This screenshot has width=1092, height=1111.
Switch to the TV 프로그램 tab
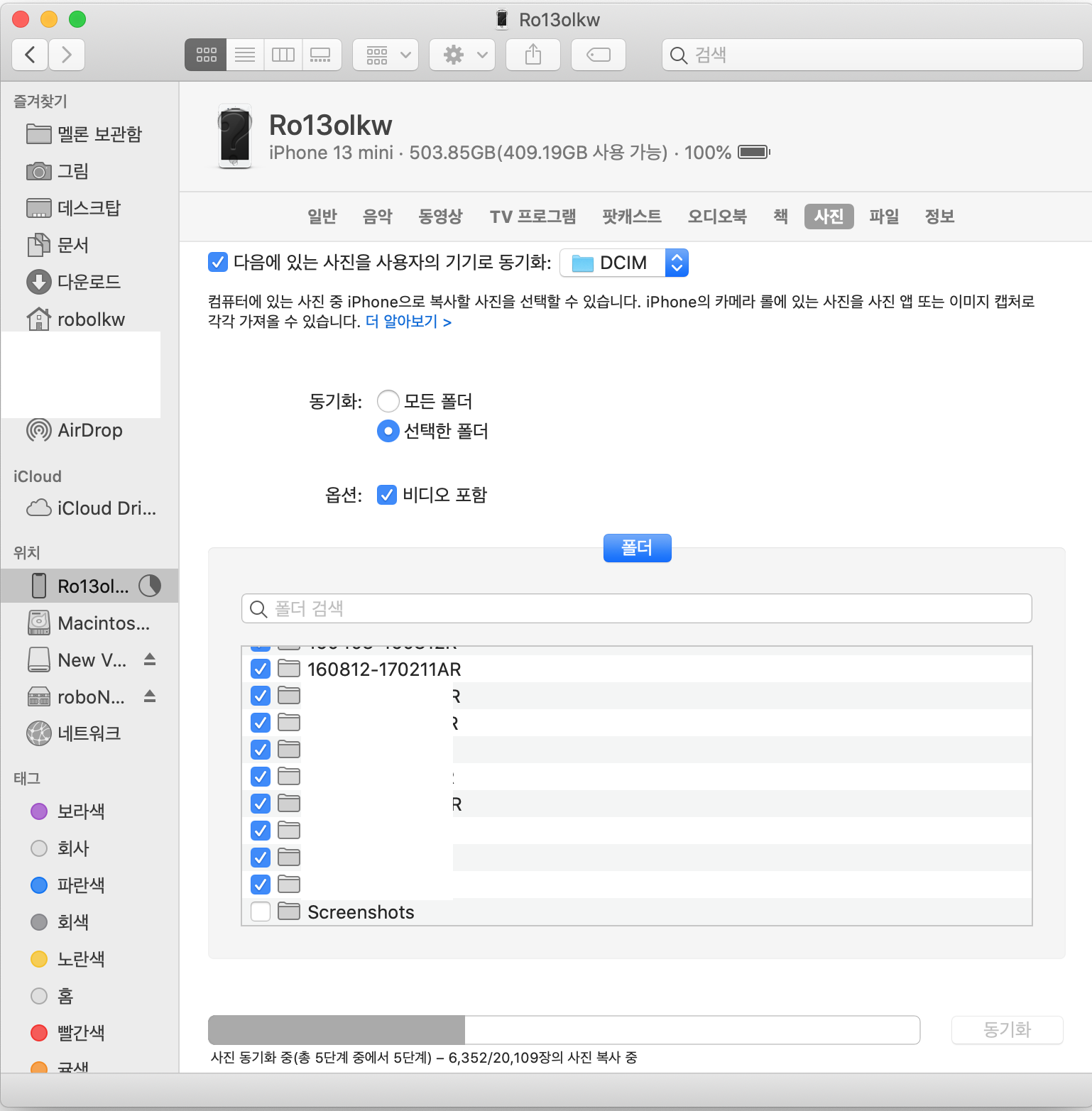click(x=533, y=217)
